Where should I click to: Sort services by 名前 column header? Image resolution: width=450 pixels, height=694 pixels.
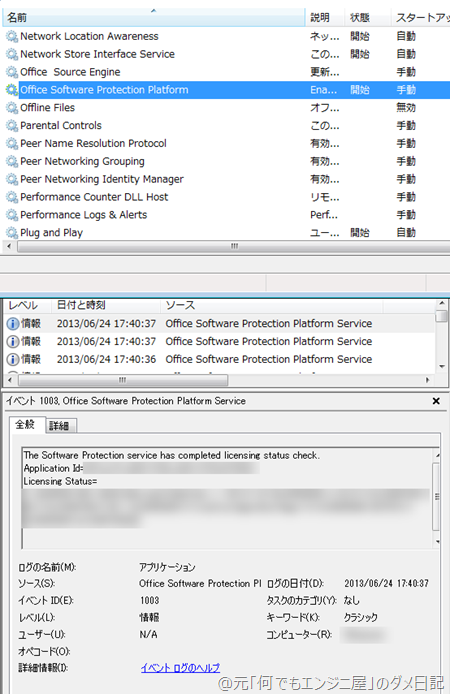point(154,17)
